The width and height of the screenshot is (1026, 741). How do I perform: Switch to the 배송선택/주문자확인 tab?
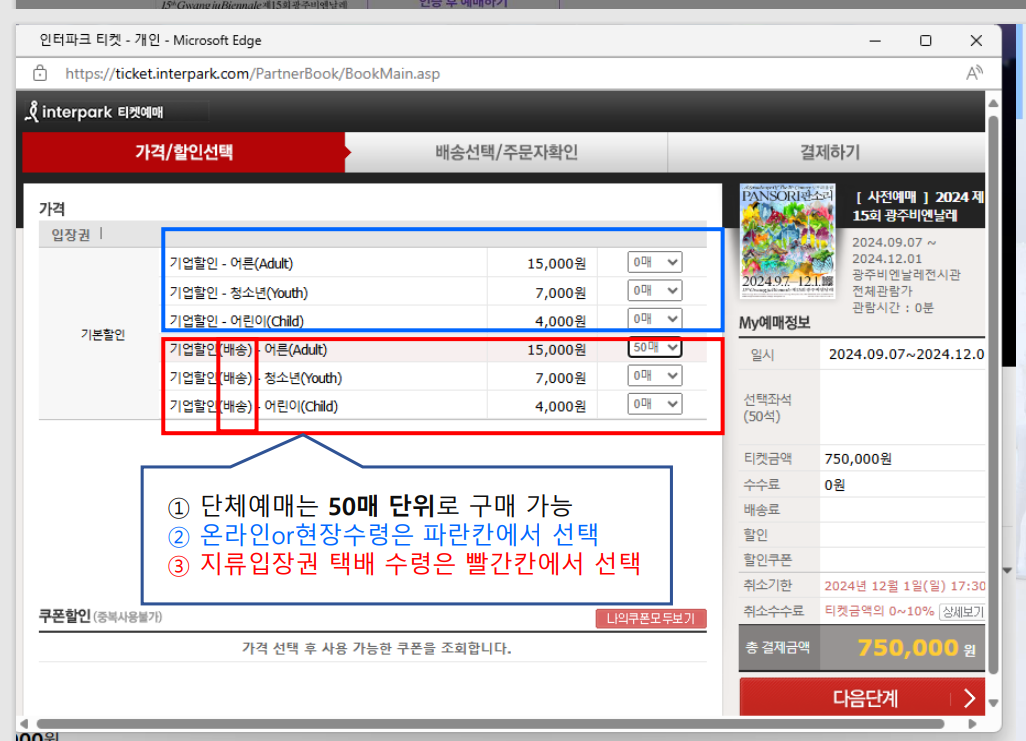click(x=509, y=152)
